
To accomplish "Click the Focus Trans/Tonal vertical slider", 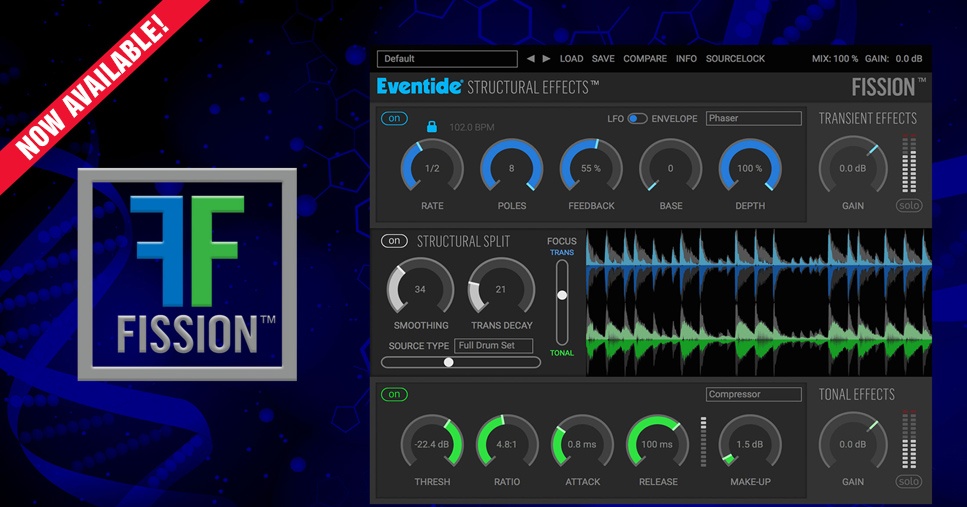I will 562,296.
